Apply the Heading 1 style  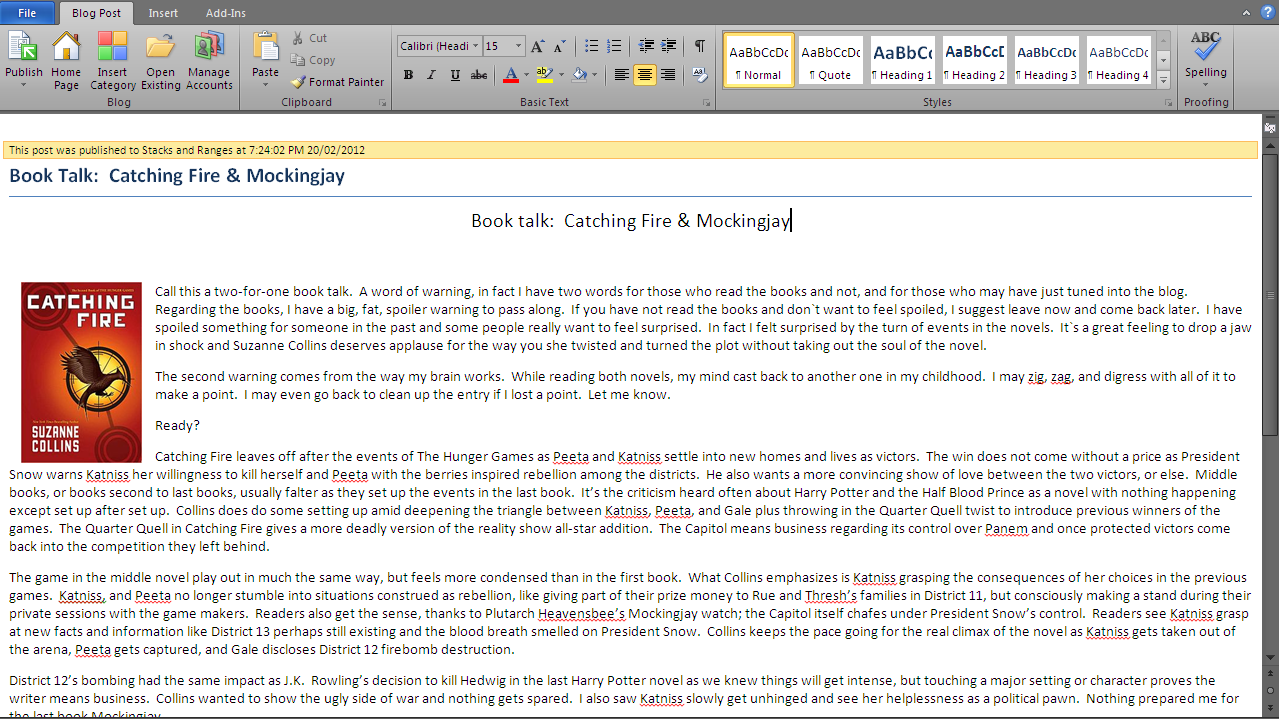[902, 60]
